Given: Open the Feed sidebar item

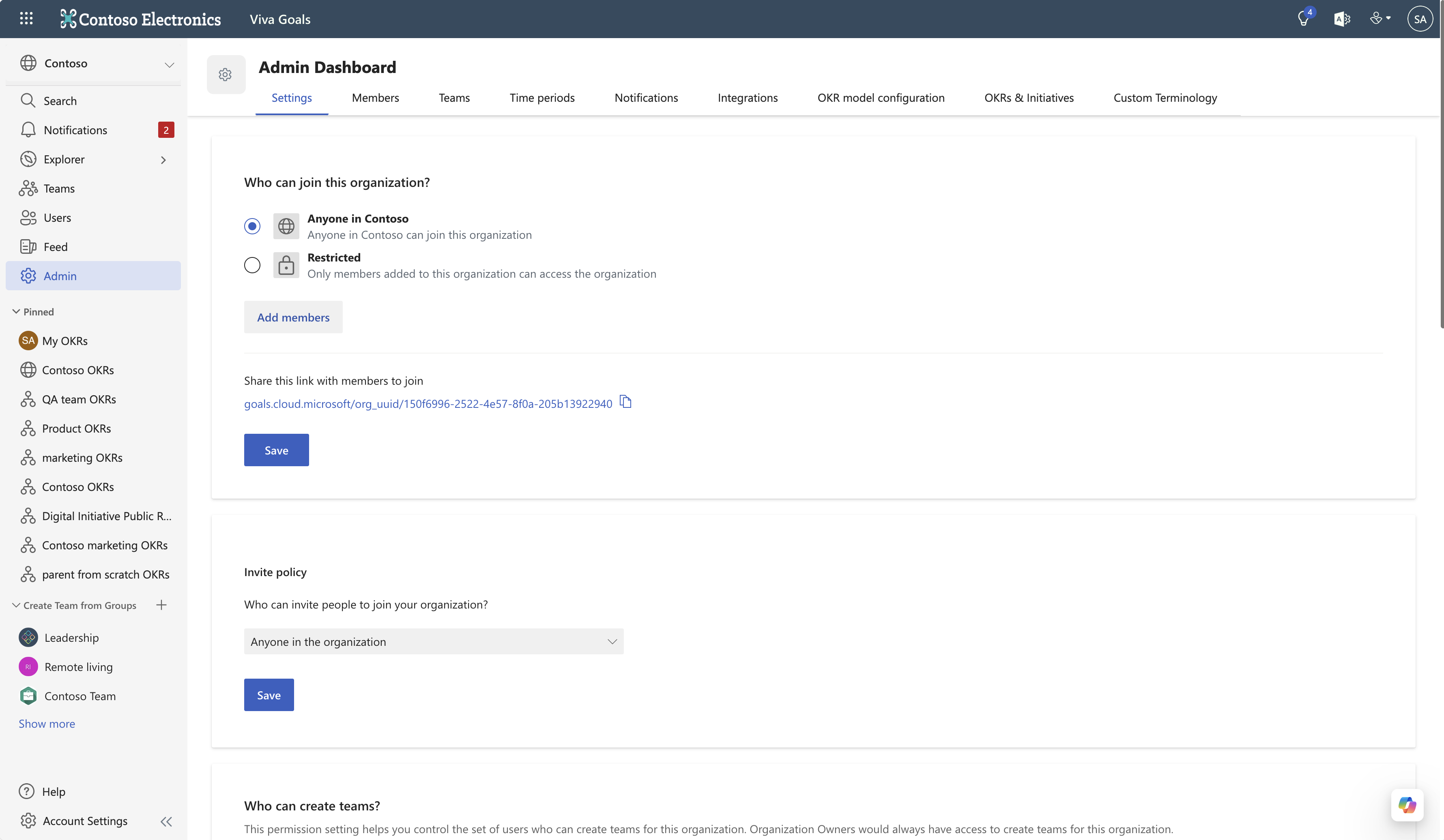Looking at the screenshot, I should pos(93,247).
